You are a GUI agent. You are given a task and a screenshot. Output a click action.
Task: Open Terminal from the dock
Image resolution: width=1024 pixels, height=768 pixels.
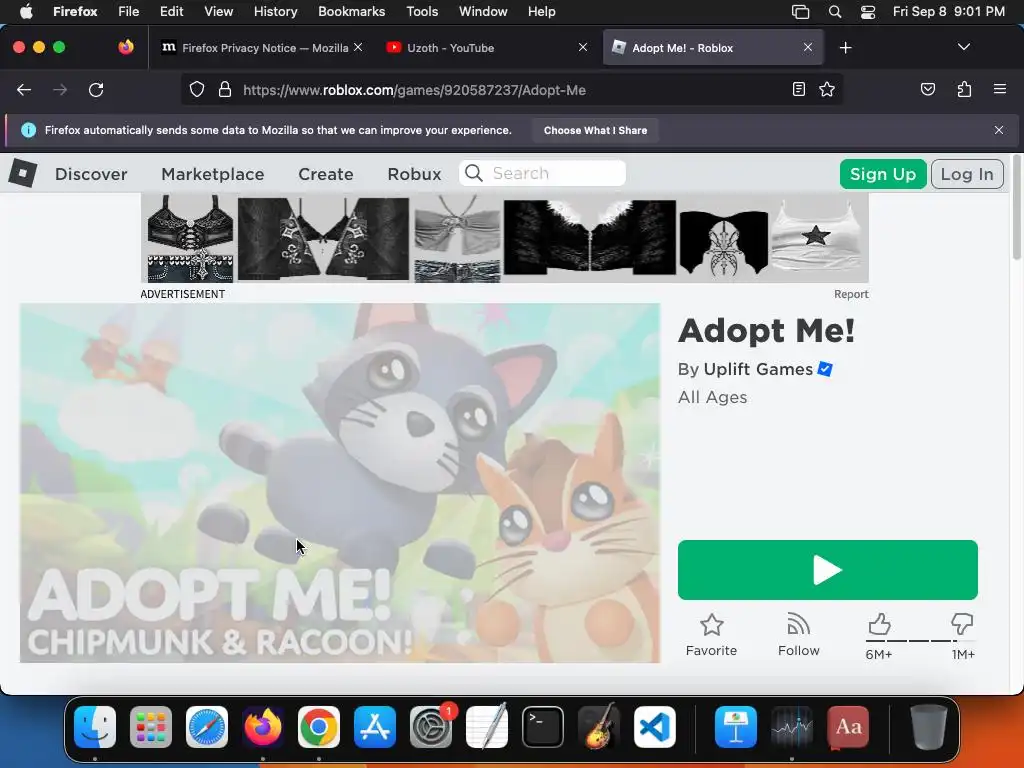pos(543,726)
